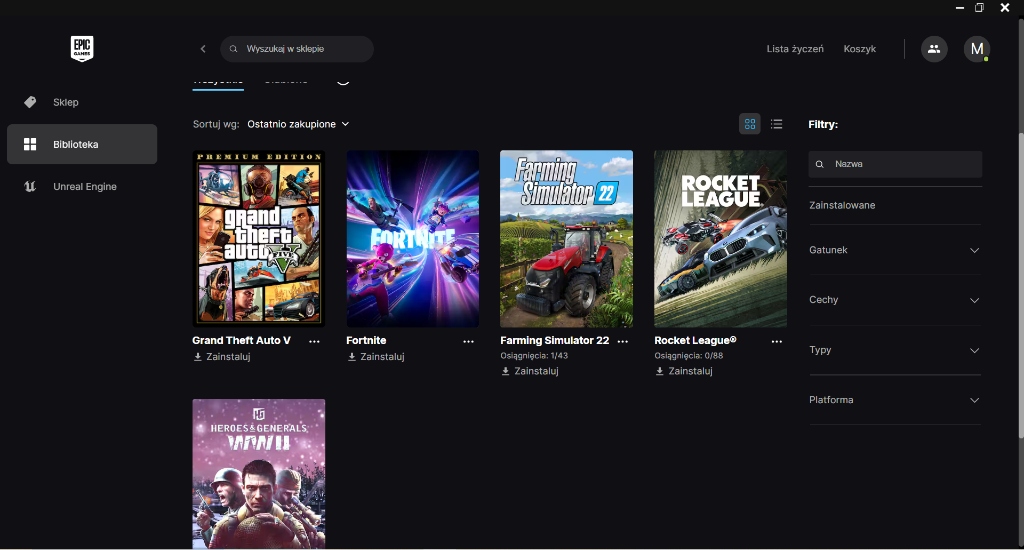Open the Koszyk cart
1024x550 pixels.
[859, 49]
